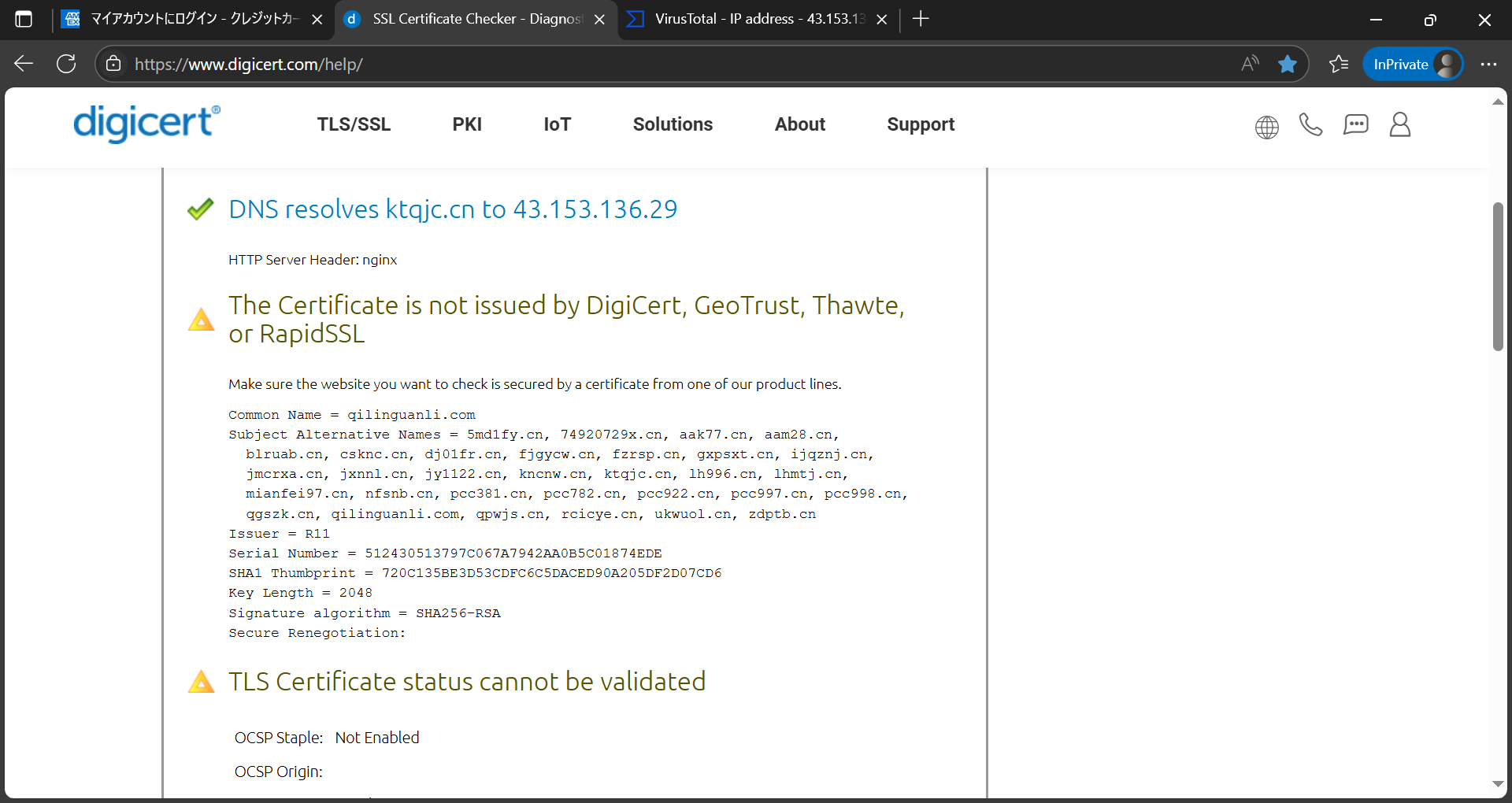Select the SSL Certificate Checker tab
Image resolution: width=1512 pixels, height=803 pixels.
tap(476, 19)
